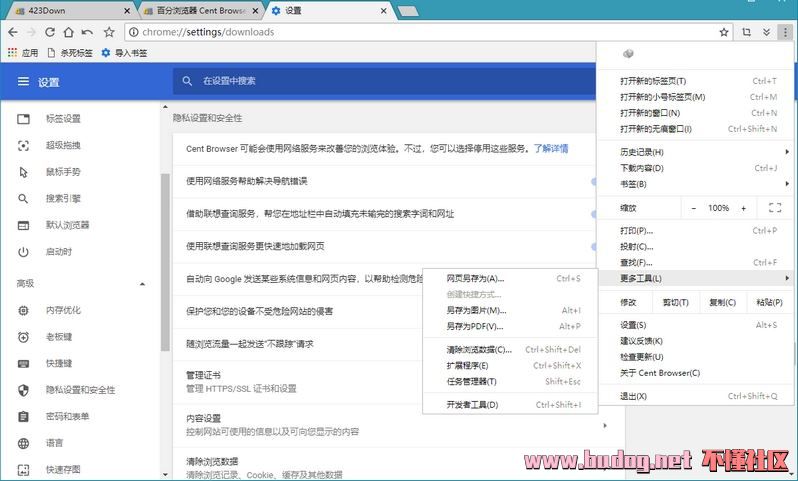Viewport: 798px width, 481px height.
Task: Select 网页另存为(A)... submenu item
Action: (x=510, y=278)
